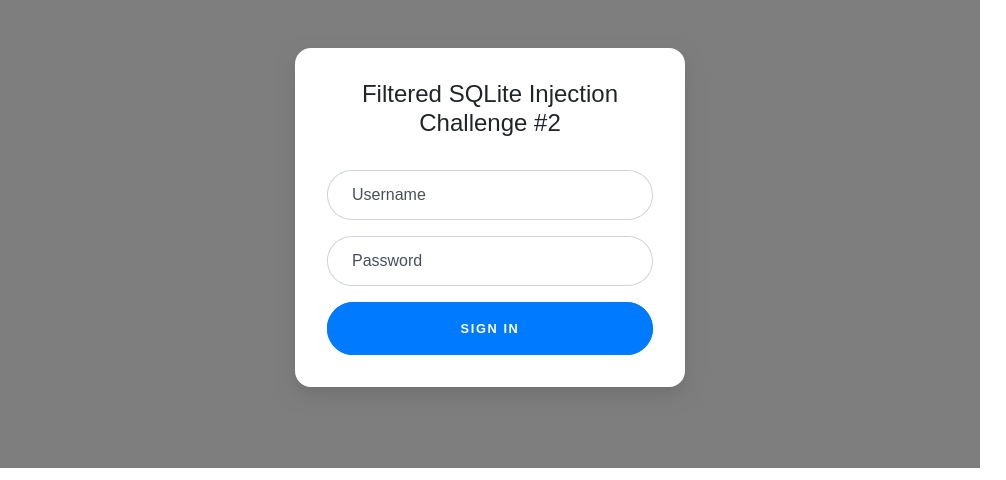The image size is (1006, 480).
Task: Select the Username placeholder text
Action: coord(389,195)
